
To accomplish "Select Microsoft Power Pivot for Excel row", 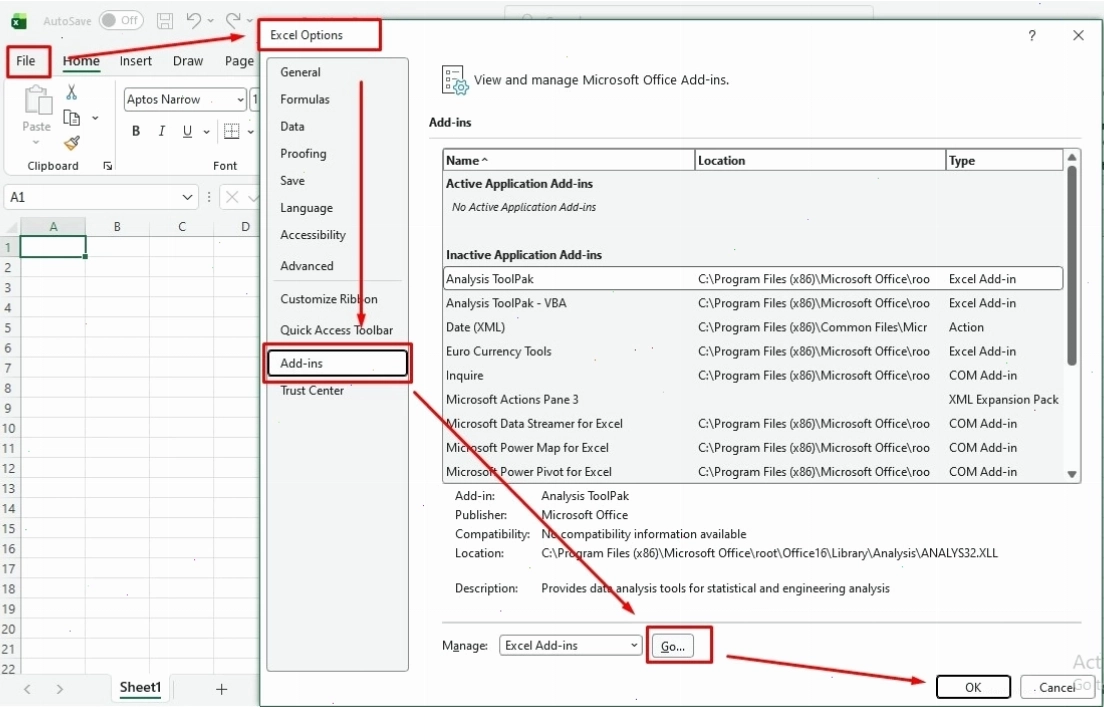I will [753, 472].
